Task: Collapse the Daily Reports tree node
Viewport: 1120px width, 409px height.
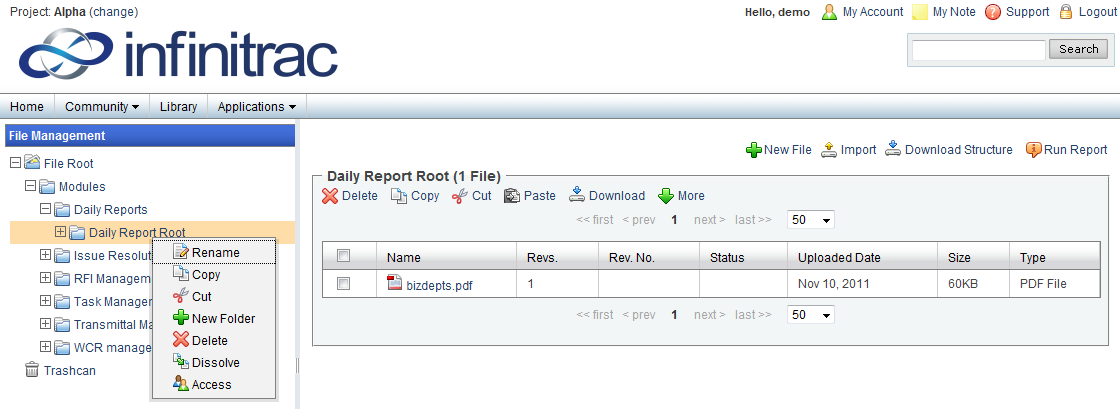Action: point(46,209)
